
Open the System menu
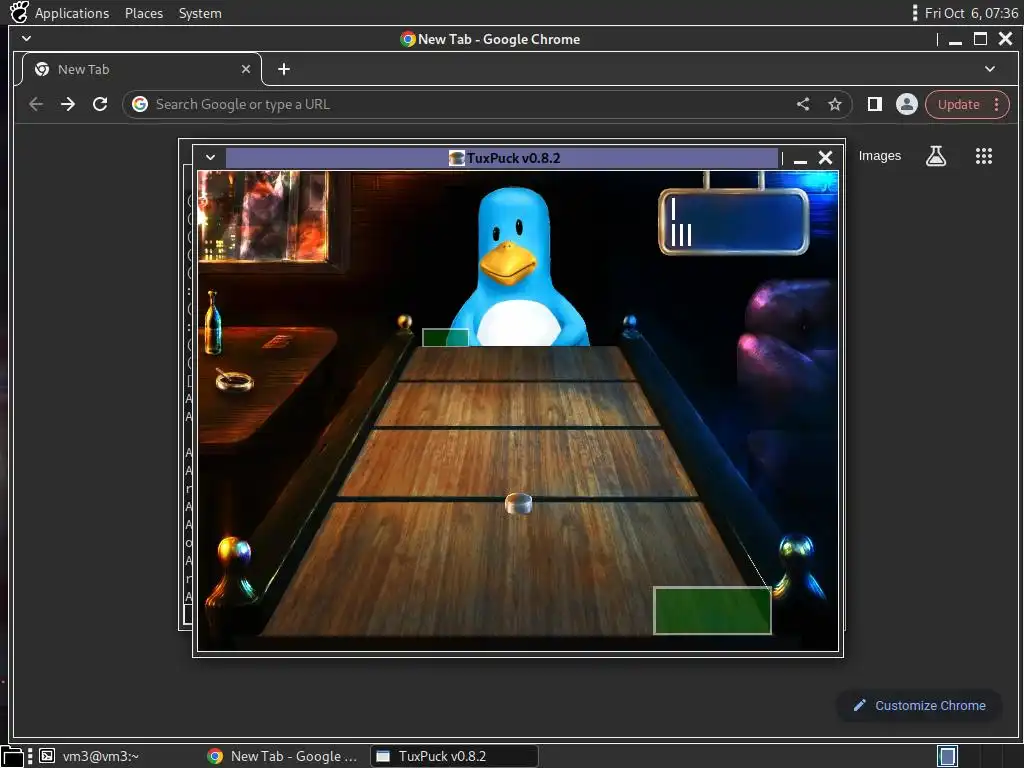(x=200, y=13)
